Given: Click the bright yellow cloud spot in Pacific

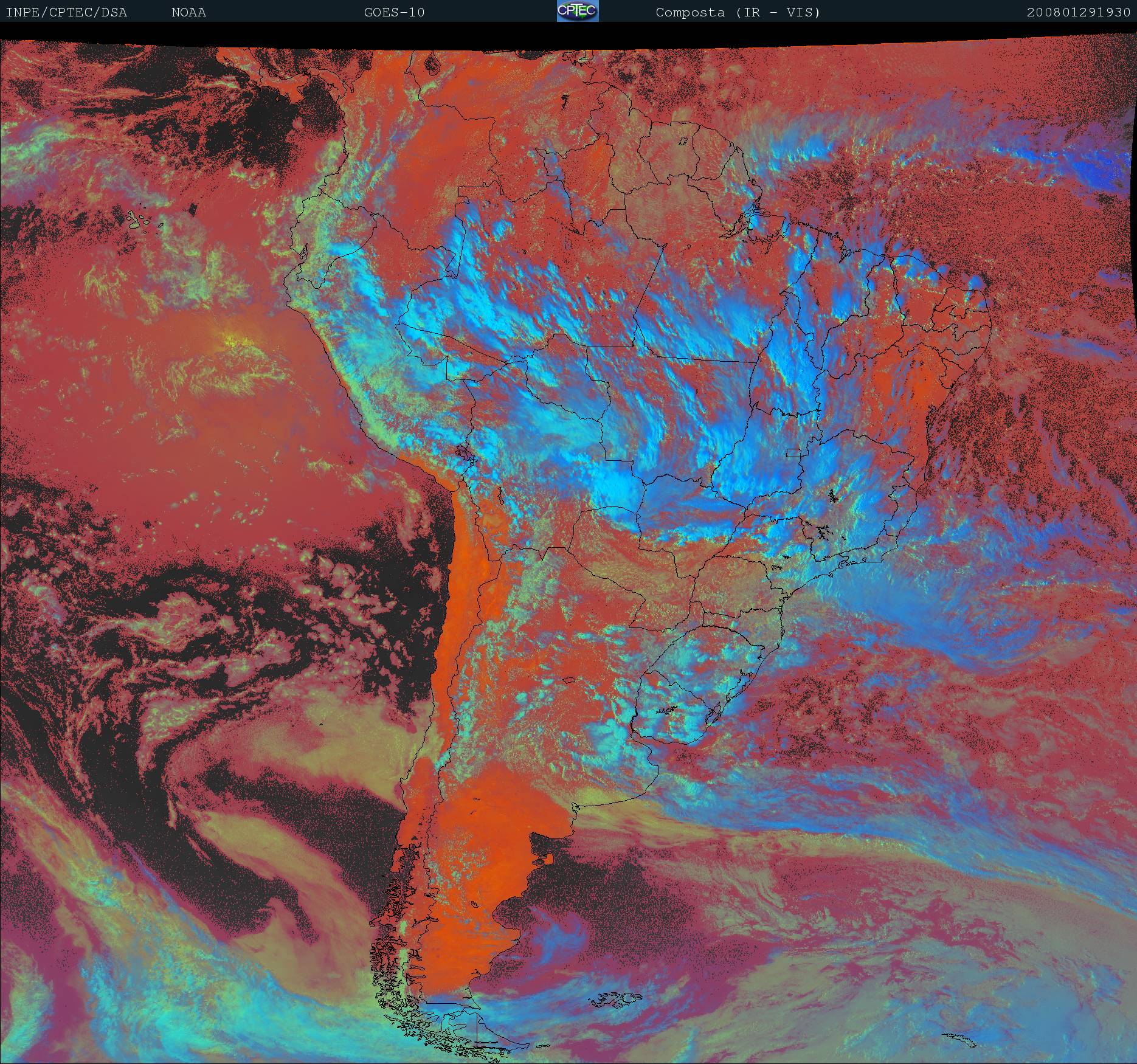Looking at the screenshot, I should point(231,340).
